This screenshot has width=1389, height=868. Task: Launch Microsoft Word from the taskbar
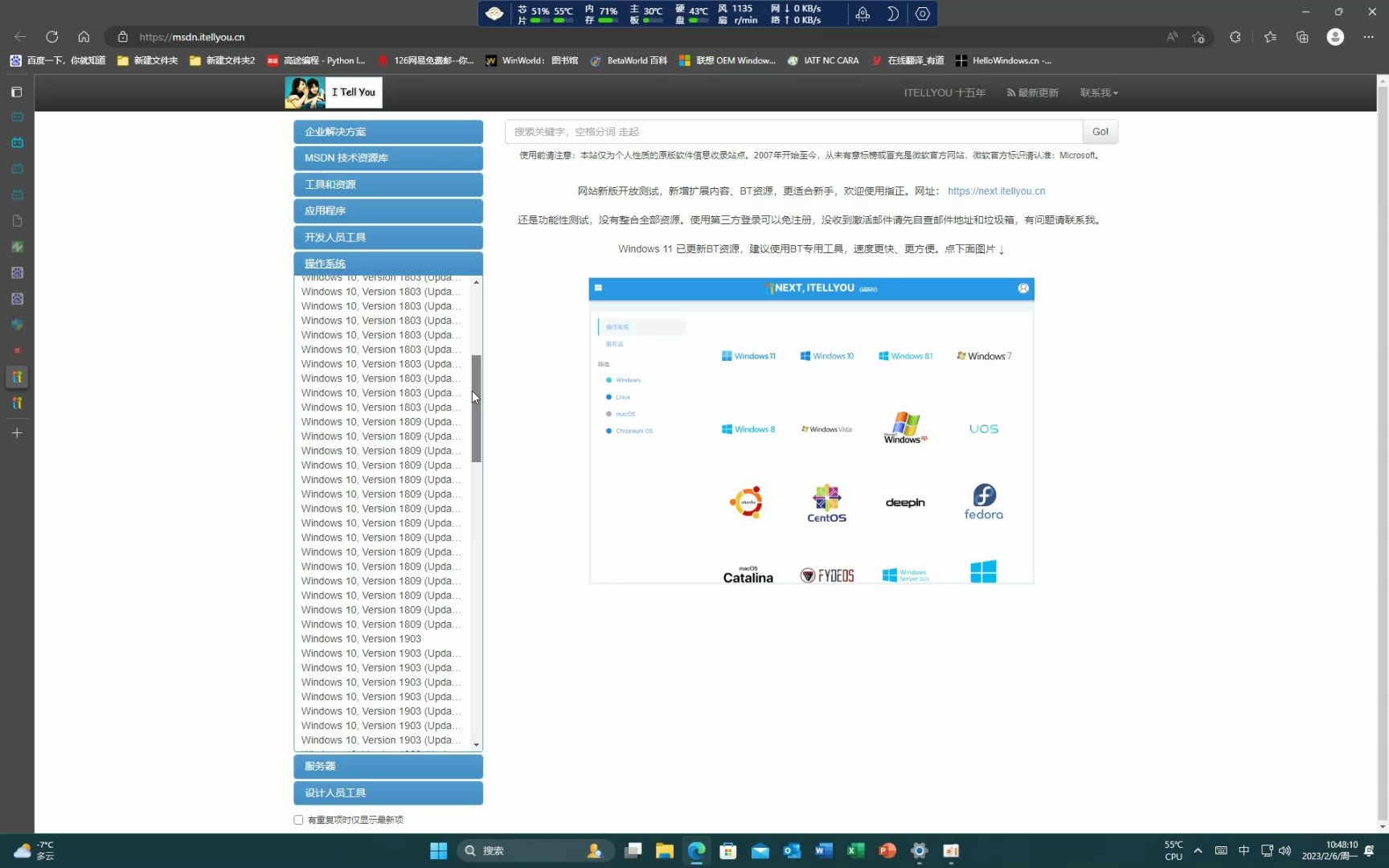point(823,850)
